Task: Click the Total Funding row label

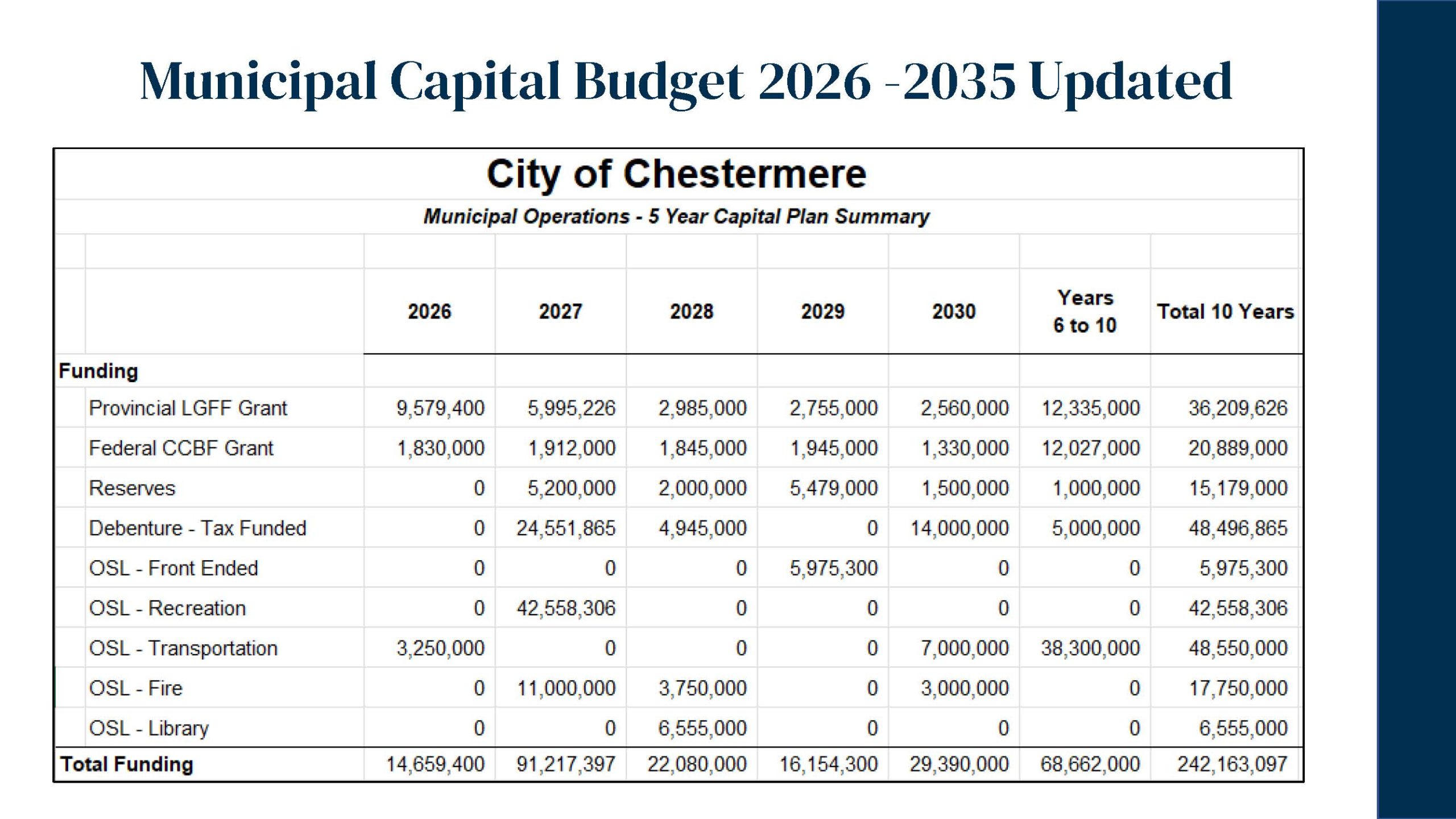Action: click(x=127, y=764)
